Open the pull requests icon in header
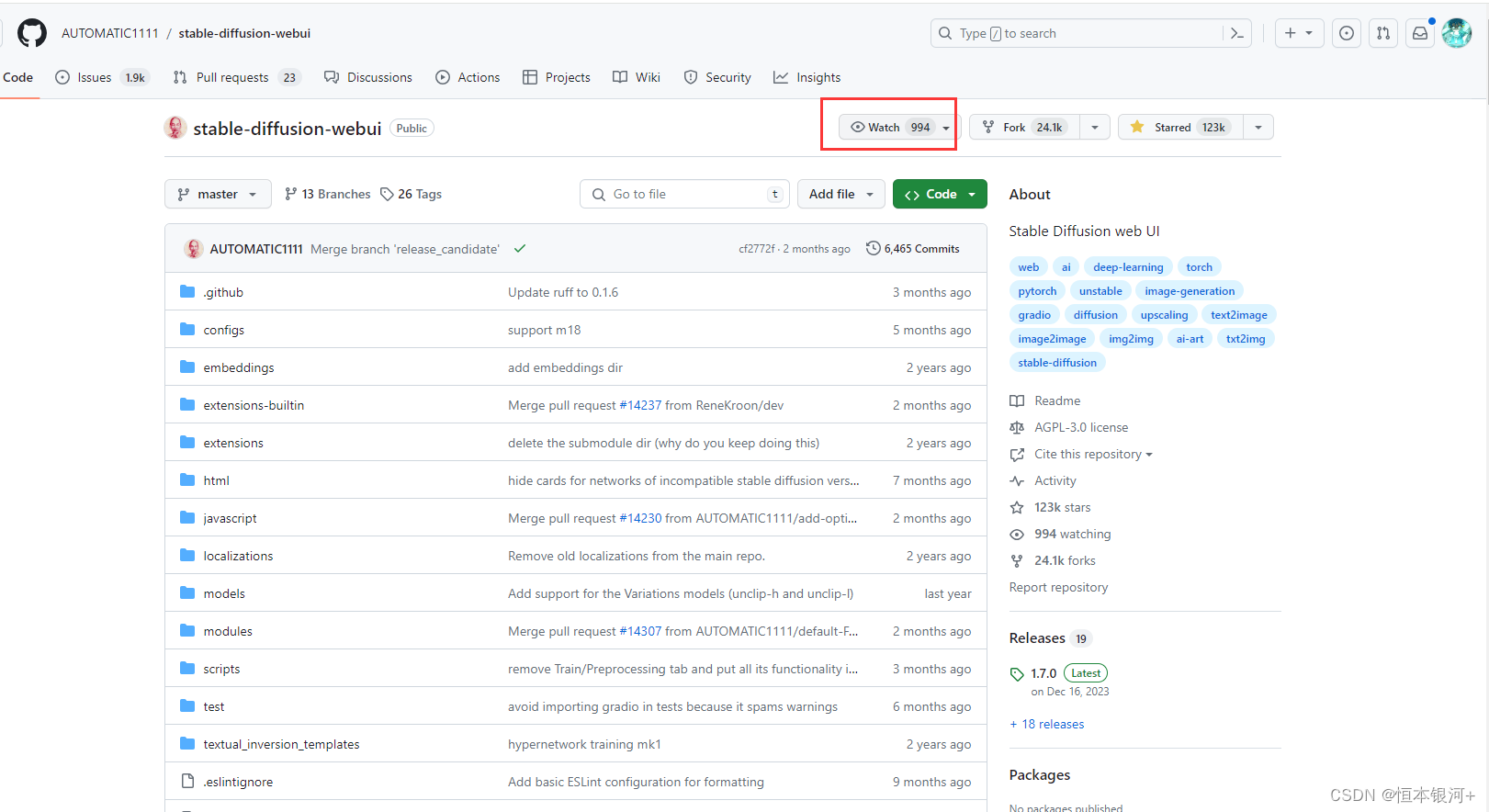This screenshot has width=1489, height=812. [x=1383, y=33]
